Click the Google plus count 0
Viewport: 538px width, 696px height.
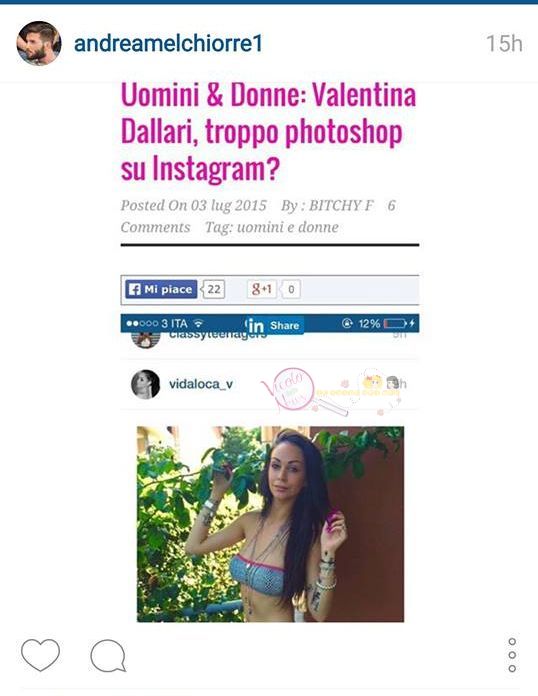coord(291,289)
